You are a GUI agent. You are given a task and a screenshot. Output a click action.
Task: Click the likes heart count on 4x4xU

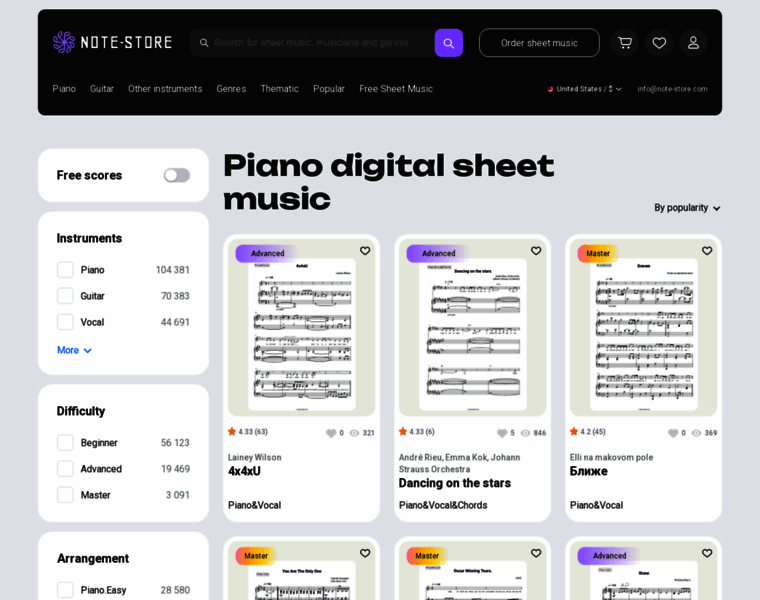click(x=335, y=433)
